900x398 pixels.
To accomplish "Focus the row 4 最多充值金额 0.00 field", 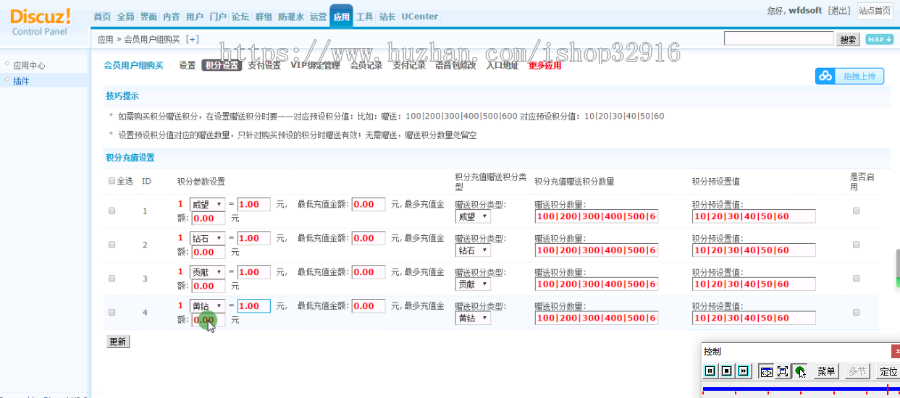I will point(208,320).
